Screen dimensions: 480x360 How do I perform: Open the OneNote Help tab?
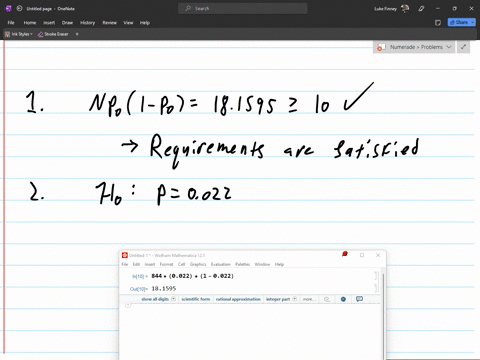coord(145,23)
